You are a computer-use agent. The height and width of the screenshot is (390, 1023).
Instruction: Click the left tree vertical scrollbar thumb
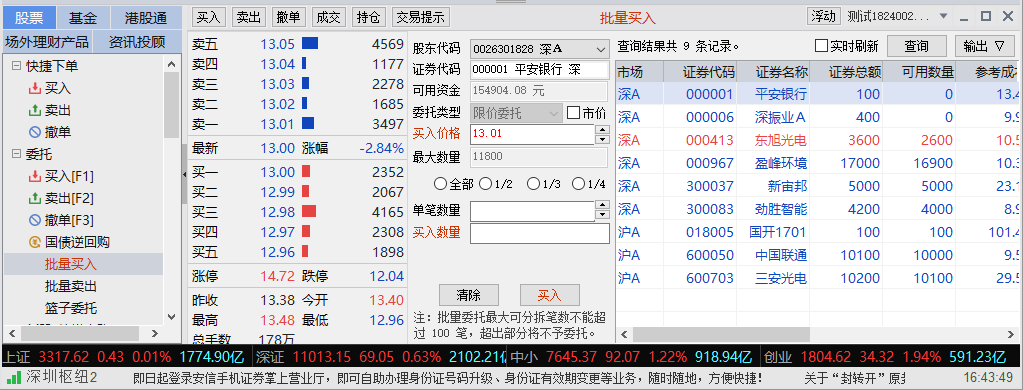point(172,105)
